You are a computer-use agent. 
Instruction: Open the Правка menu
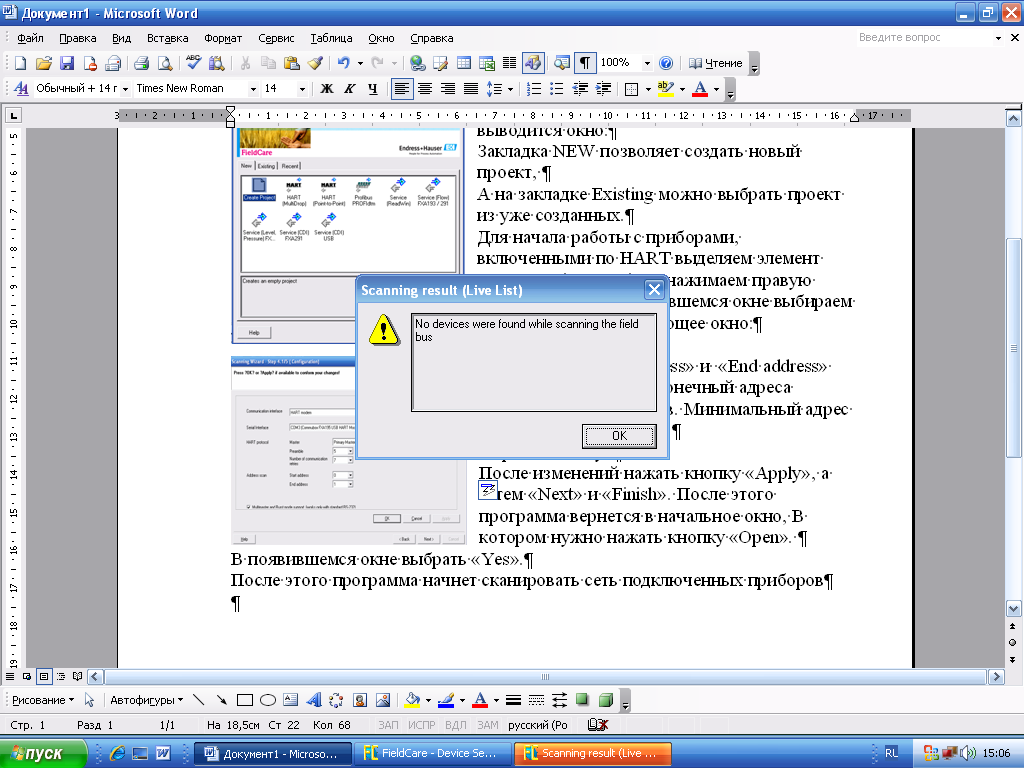coord(78,39)
